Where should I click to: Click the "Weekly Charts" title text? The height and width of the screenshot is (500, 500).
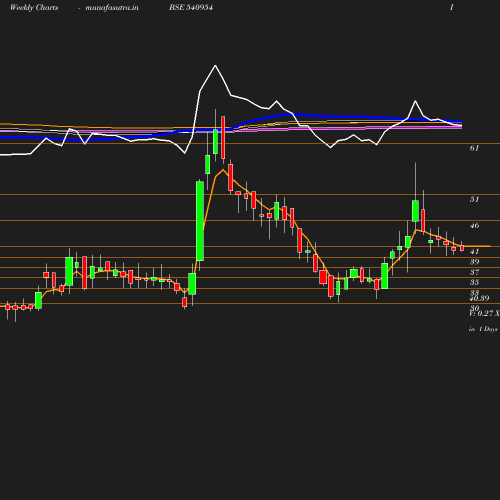pos(34,8)
